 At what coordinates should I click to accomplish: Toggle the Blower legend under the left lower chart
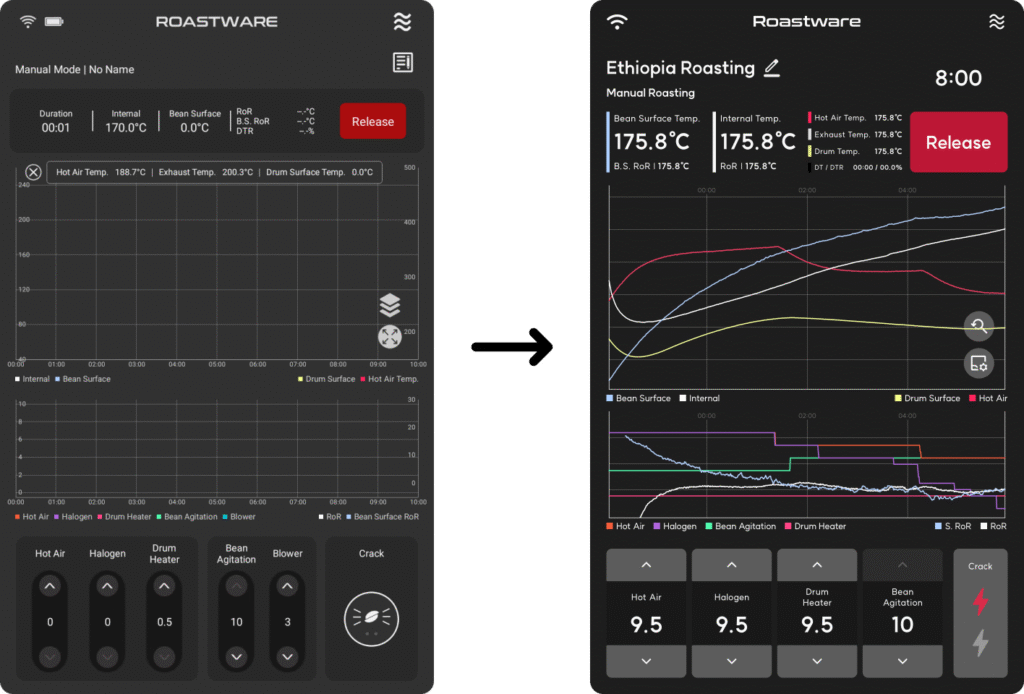coord(239,516)
